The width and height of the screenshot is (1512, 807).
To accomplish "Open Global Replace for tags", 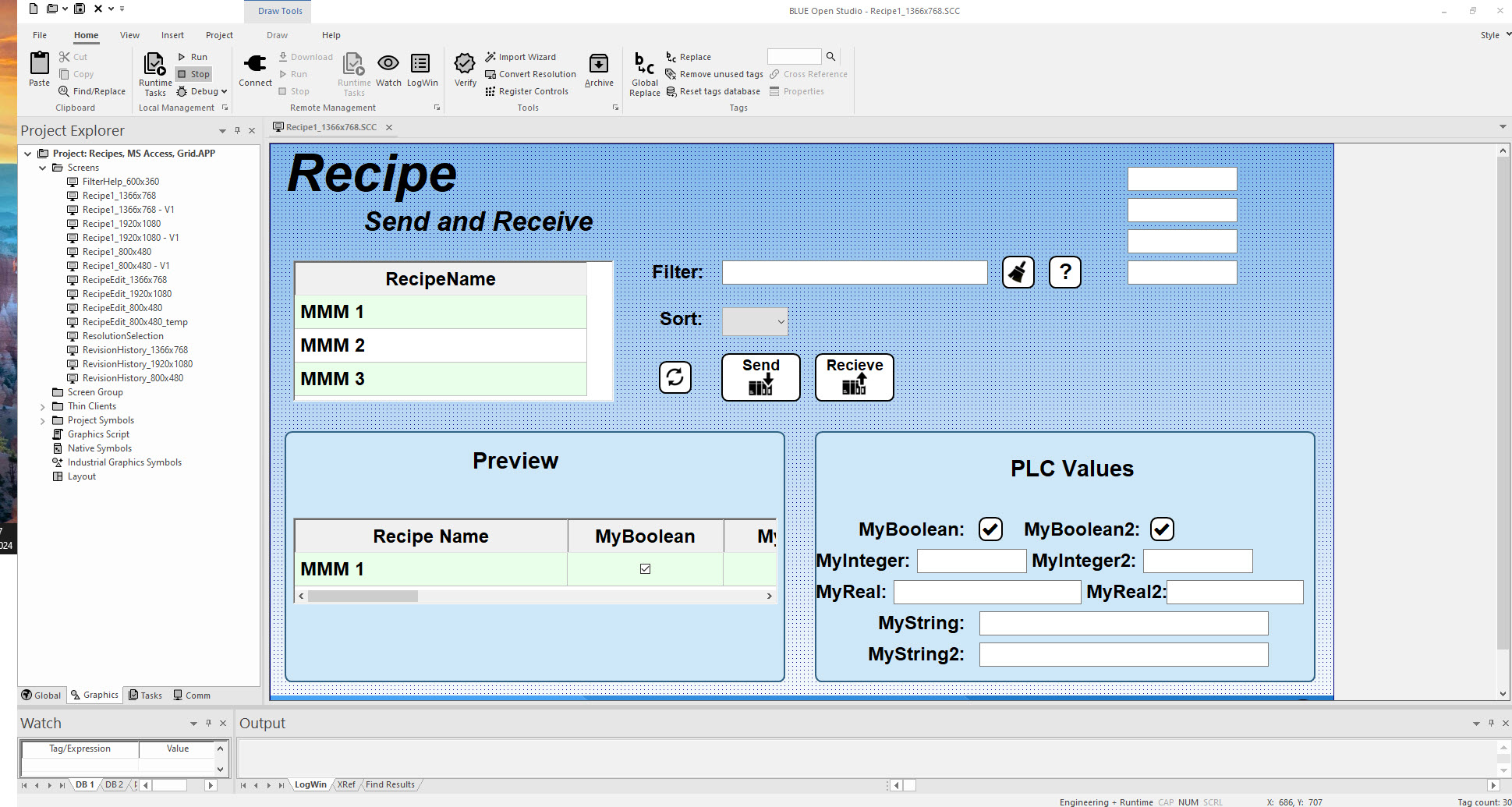I will tap(645, 74).
